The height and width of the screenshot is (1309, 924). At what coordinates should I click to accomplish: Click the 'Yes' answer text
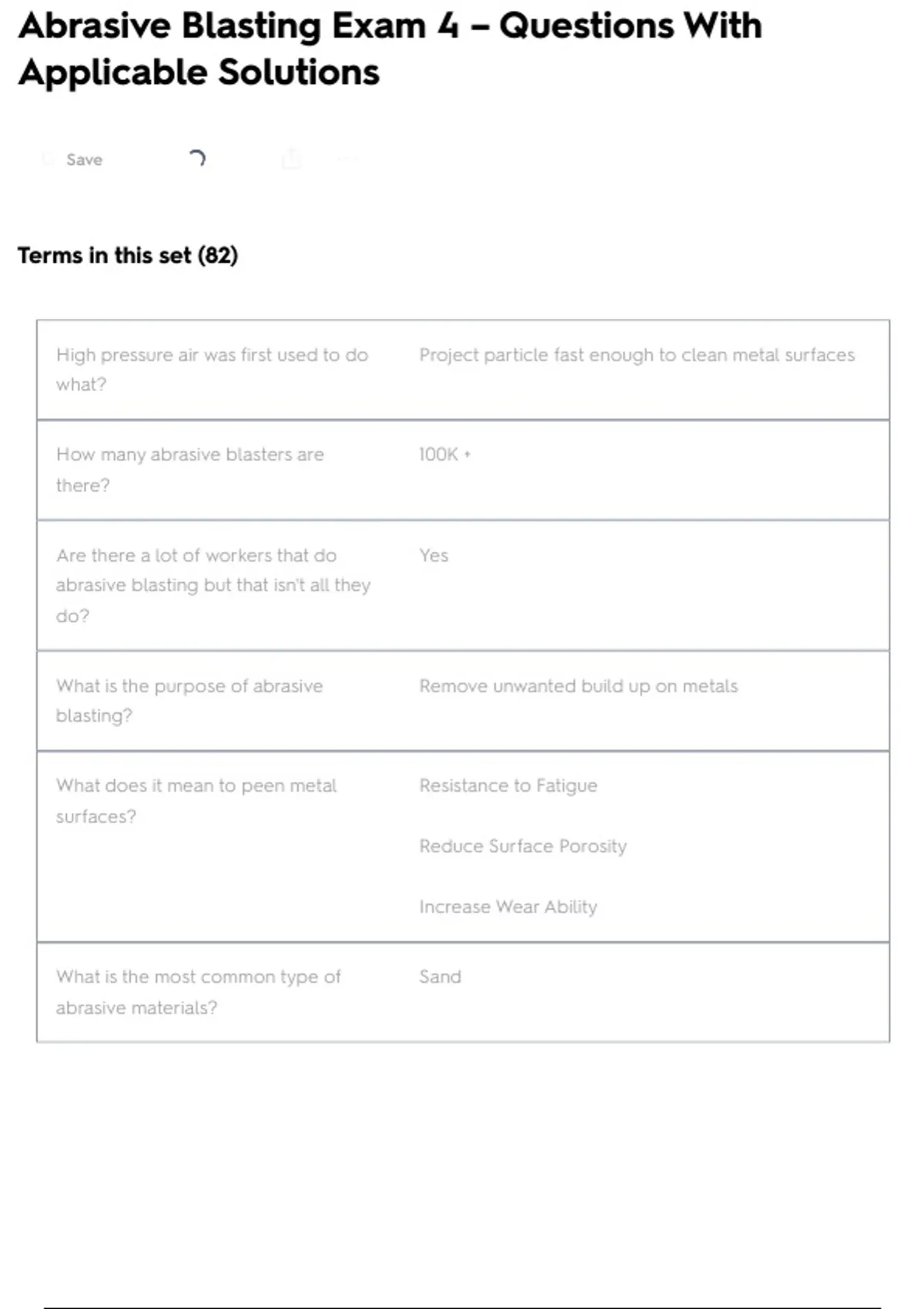(x=434, y=555)
